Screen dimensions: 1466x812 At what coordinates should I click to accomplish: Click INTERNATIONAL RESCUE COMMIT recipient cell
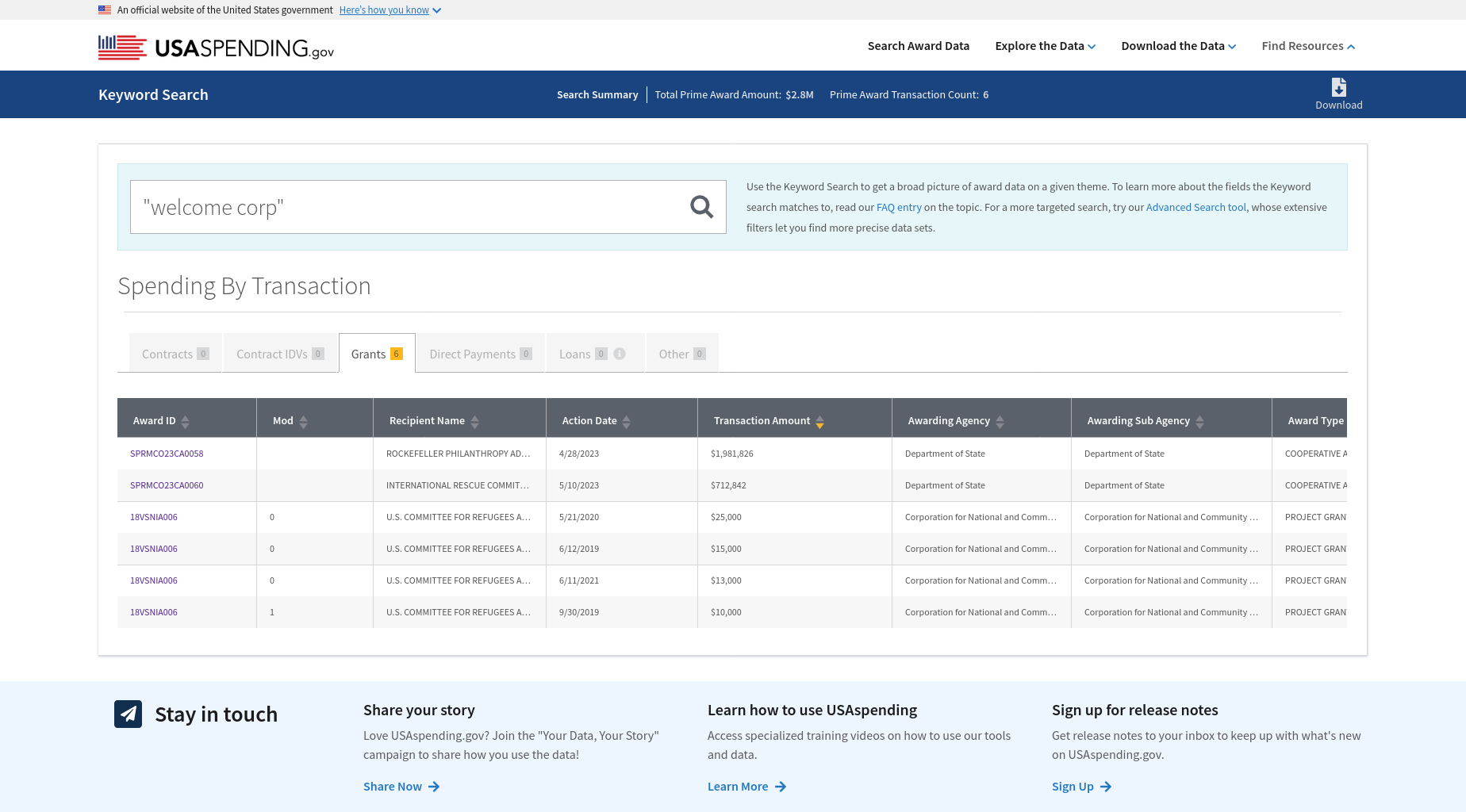458,485
